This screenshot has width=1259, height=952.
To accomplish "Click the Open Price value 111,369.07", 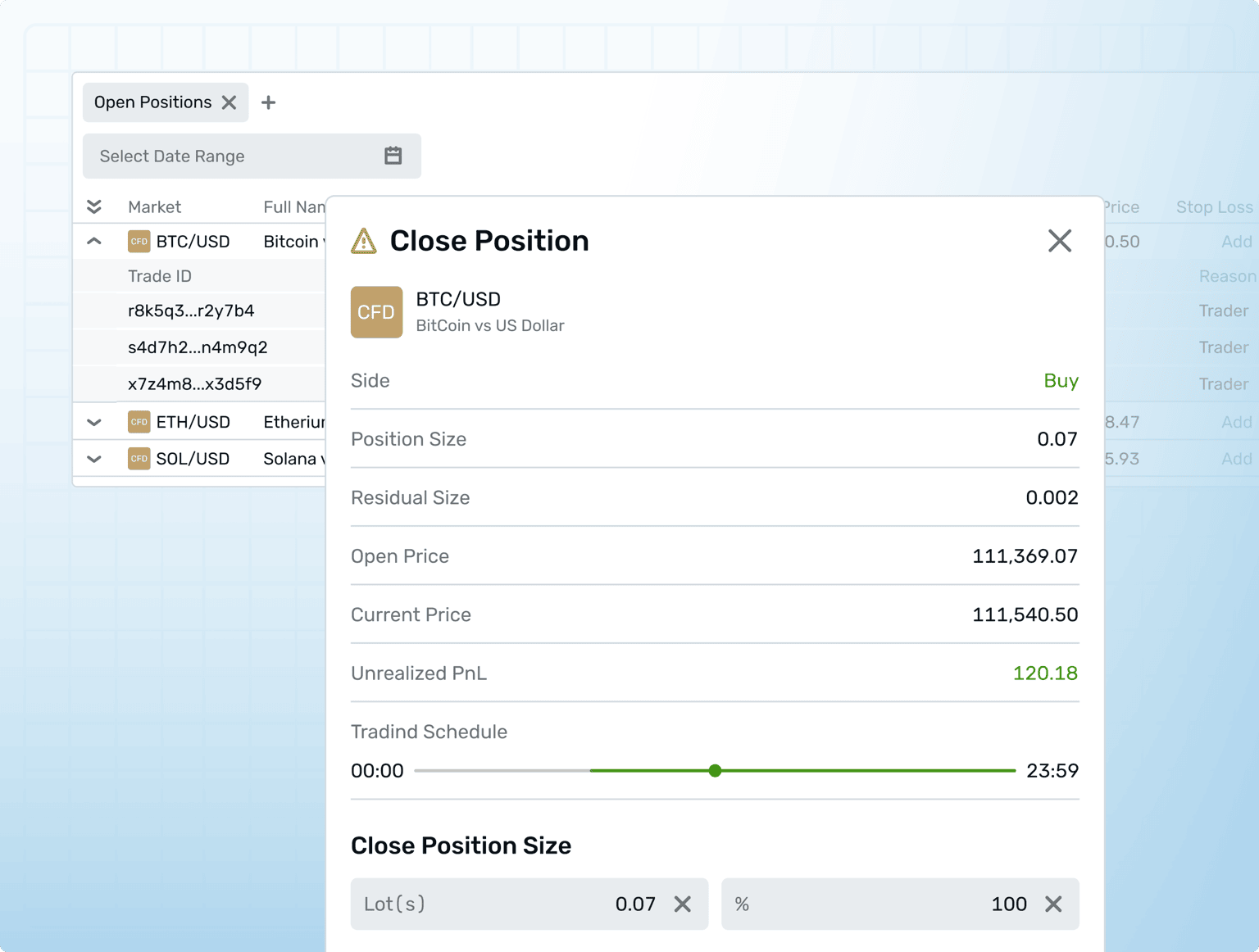I will pyautogui.click(x=1025, y=556).
